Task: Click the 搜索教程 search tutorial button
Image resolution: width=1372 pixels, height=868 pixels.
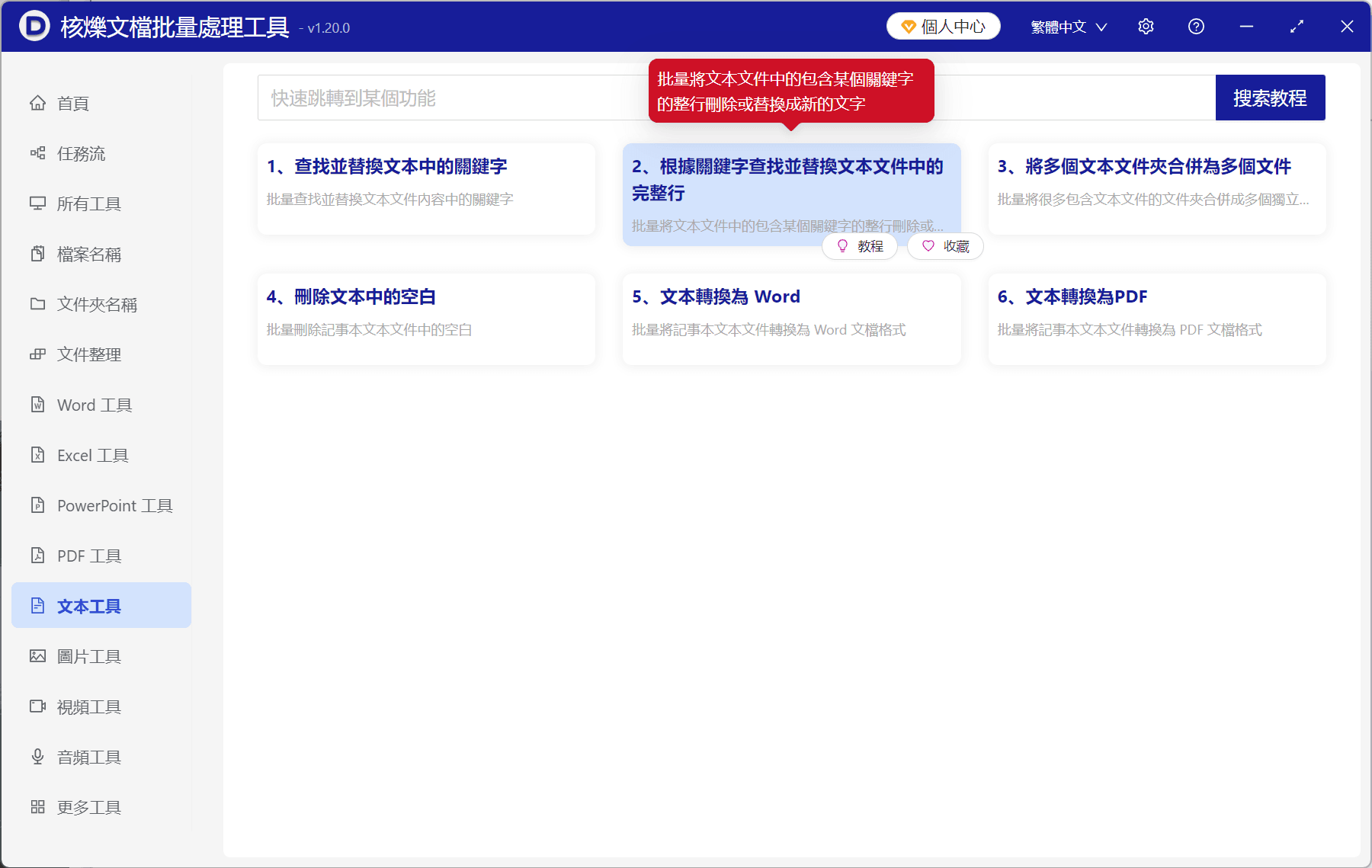Action: tap(1270, 97)
